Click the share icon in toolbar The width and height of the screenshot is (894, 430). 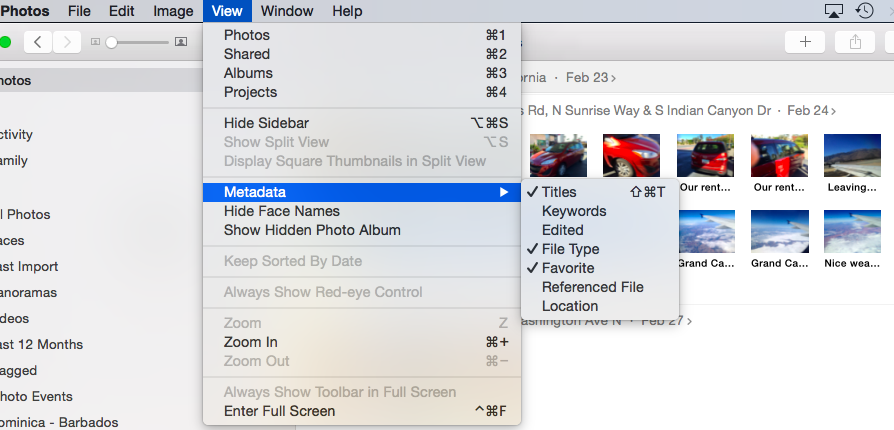point(855,42)
